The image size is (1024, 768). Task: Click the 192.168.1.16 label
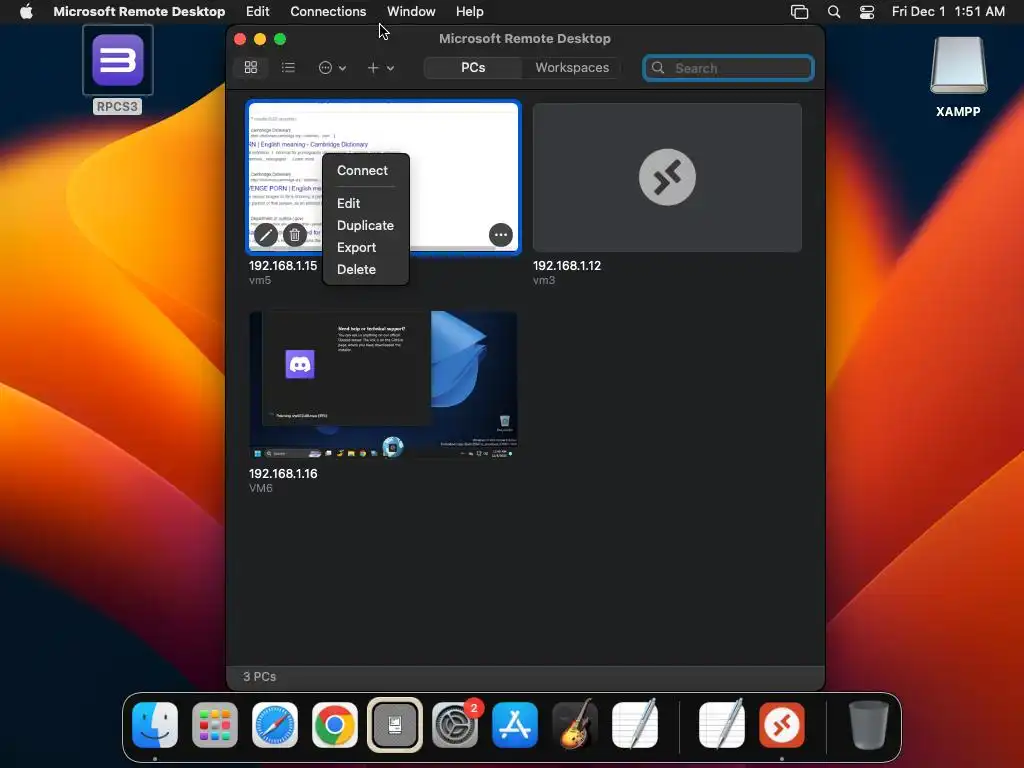(x=283, y=473)
